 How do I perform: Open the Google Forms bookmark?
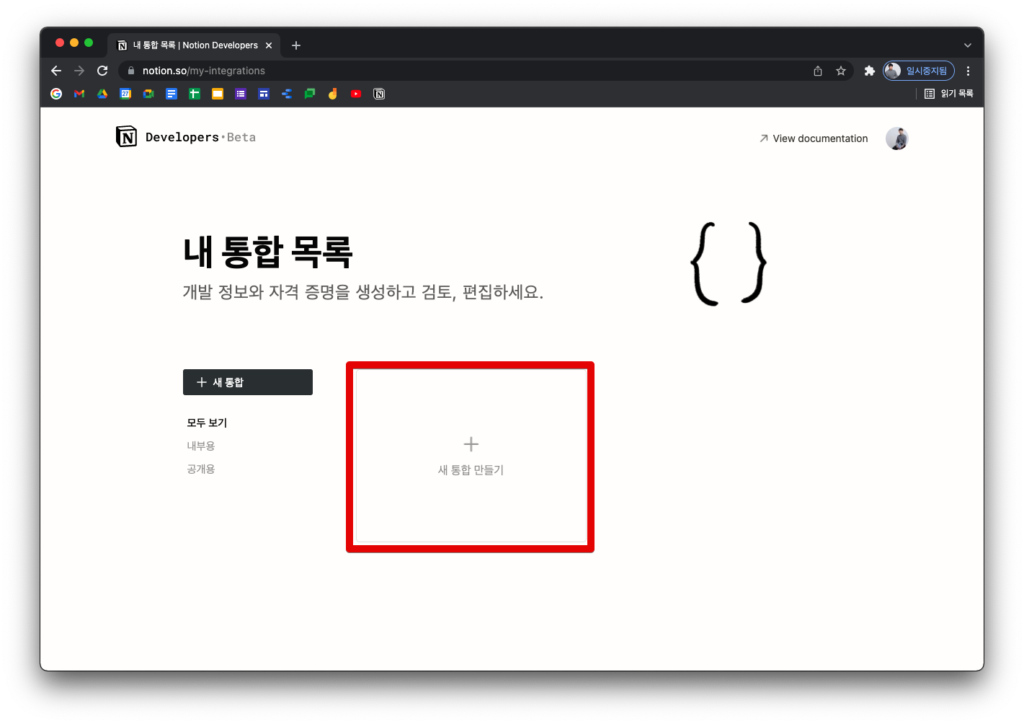[x=240, y=93]
